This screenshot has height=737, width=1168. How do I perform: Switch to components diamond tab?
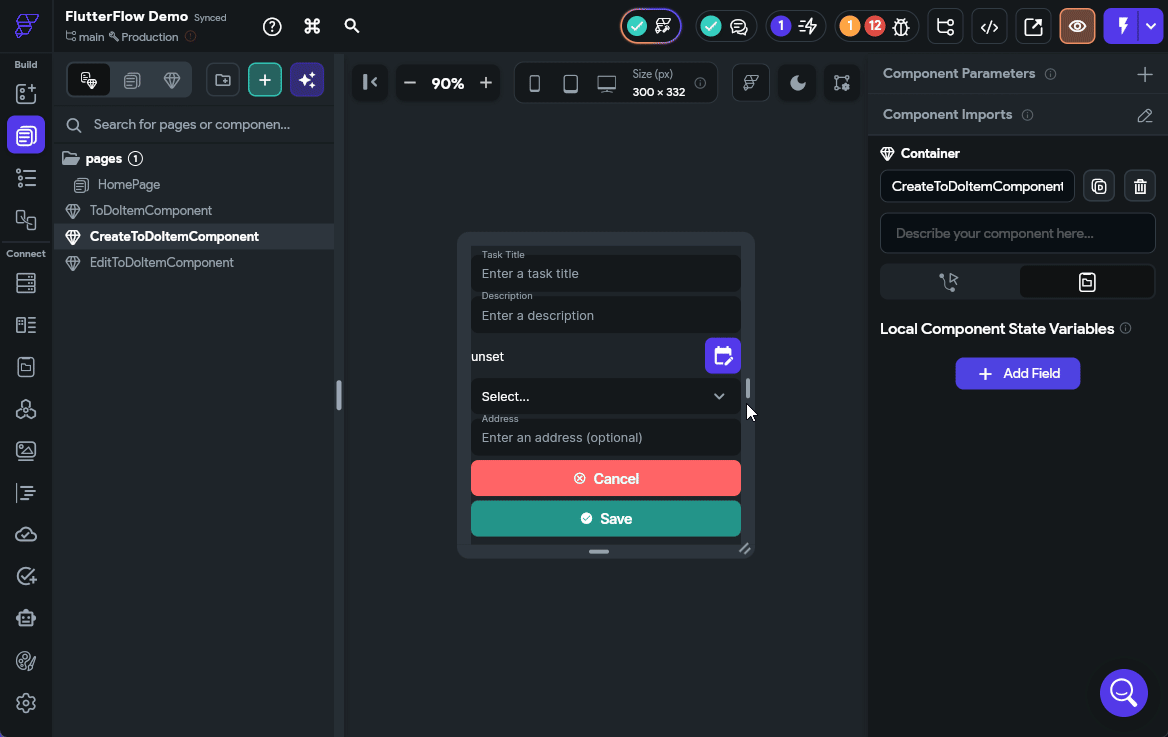(172, 80)
